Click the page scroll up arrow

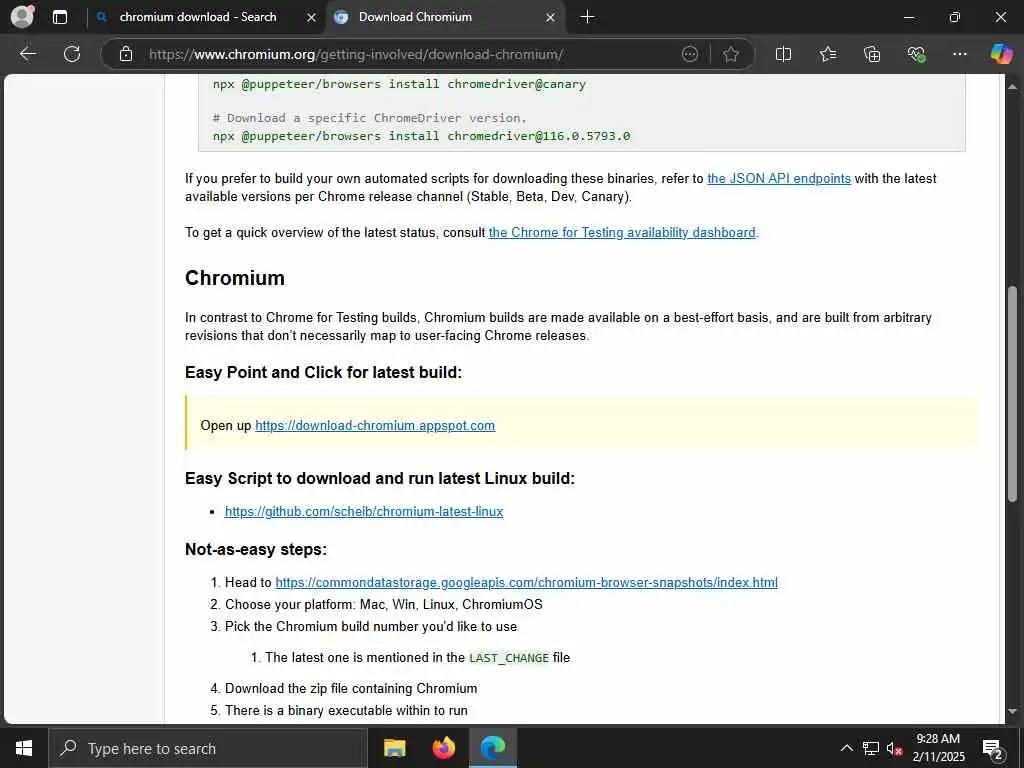tap(1012, 86)
